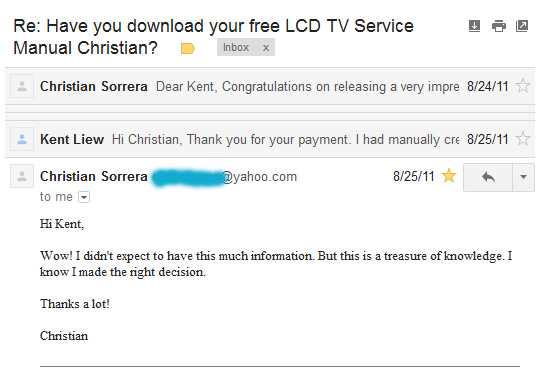Click the download attachments icon
The width and height of the screenshot is (545, 370).
coord(474,26)
